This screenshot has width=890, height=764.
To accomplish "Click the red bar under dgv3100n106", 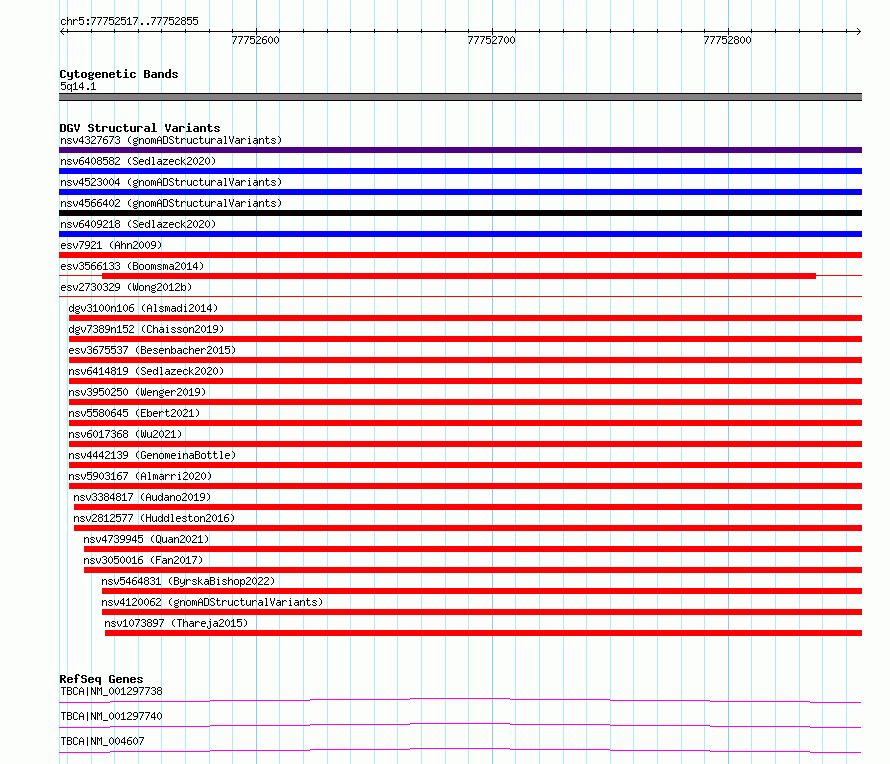I will coord(465,318).
